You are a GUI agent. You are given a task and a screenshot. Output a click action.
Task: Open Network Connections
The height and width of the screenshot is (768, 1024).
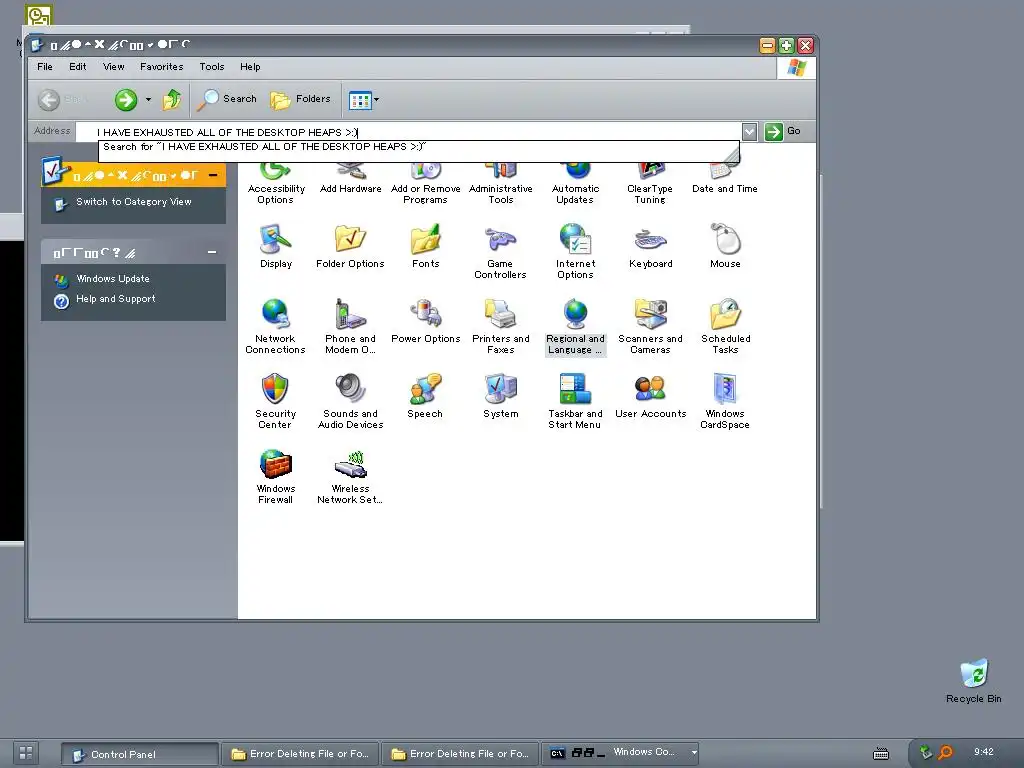(x=276, y=327)
